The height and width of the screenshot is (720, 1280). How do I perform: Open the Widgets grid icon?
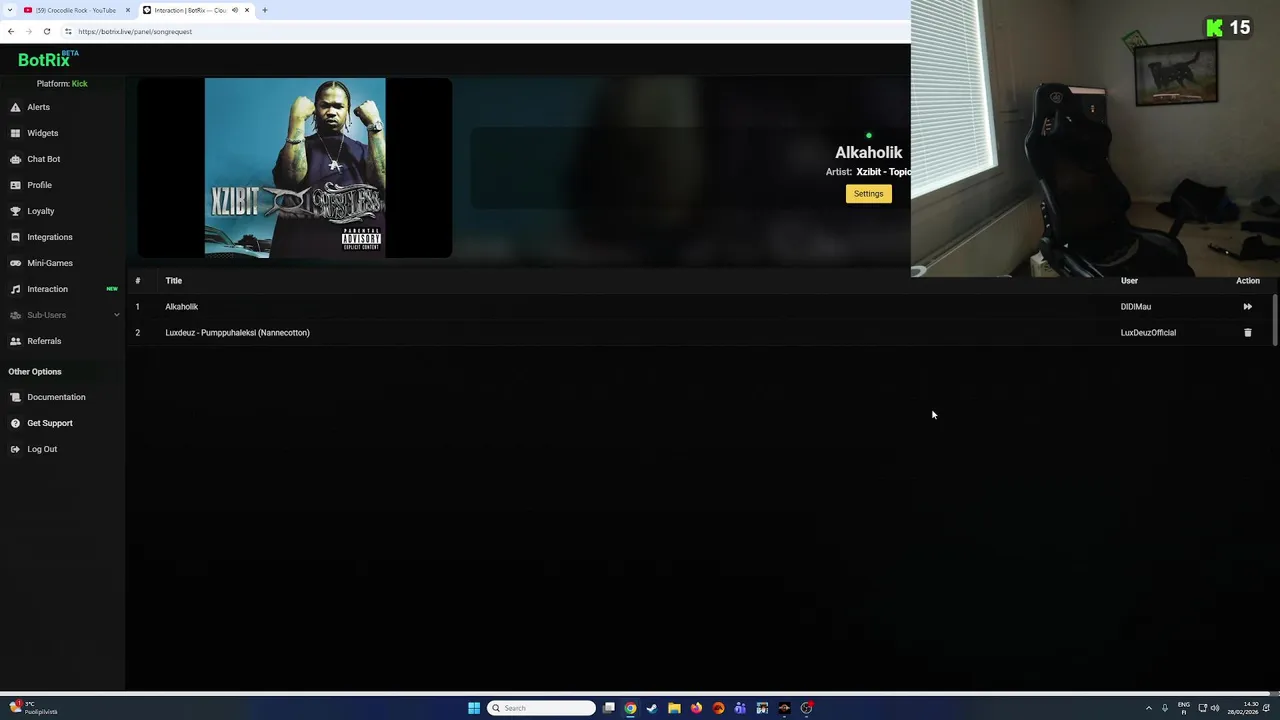(x=15, y=133)
